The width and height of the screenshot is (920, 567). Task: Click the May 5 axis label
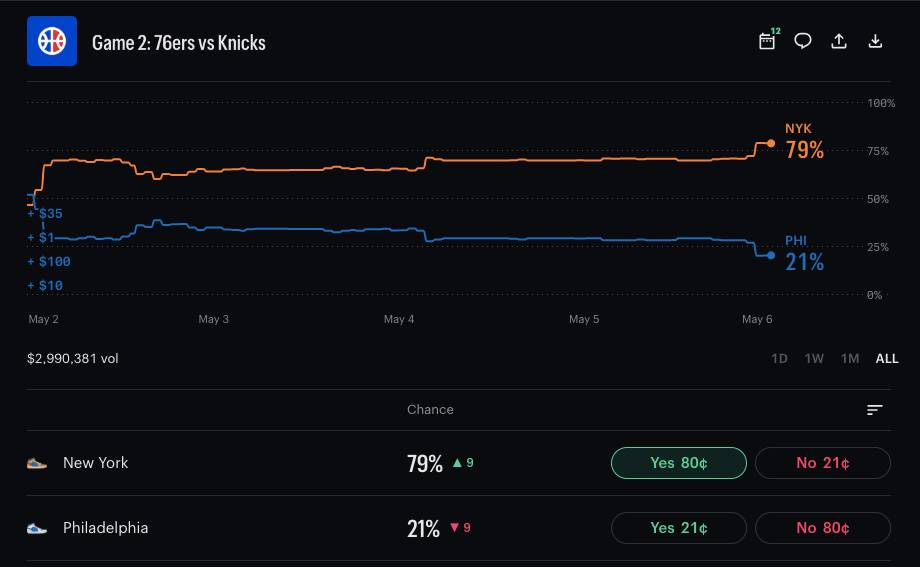[584, 319]
